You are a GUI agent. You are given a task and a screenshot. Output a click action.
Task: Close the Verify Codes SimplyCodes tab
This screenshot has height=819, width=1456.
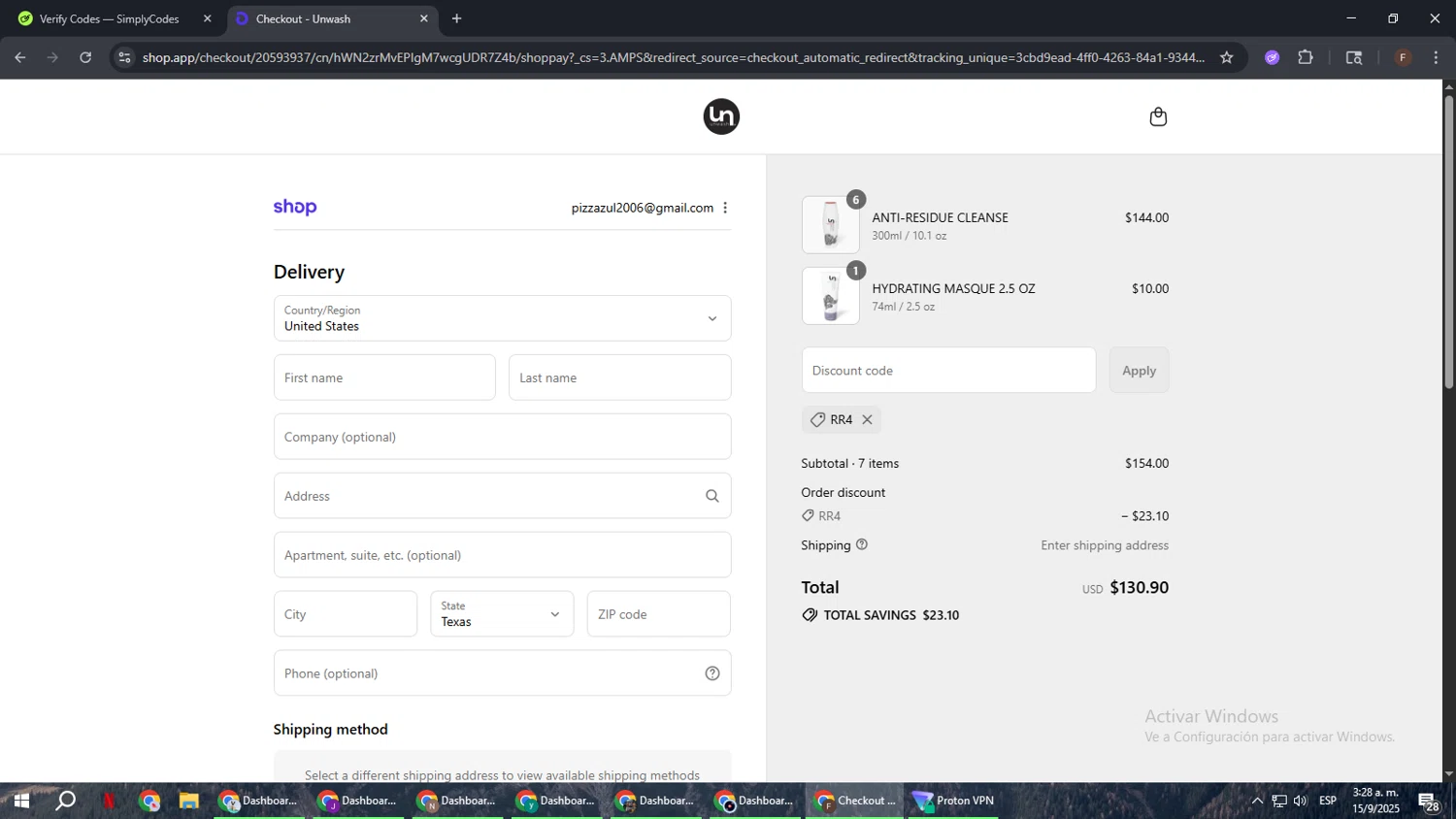[207, 18]
